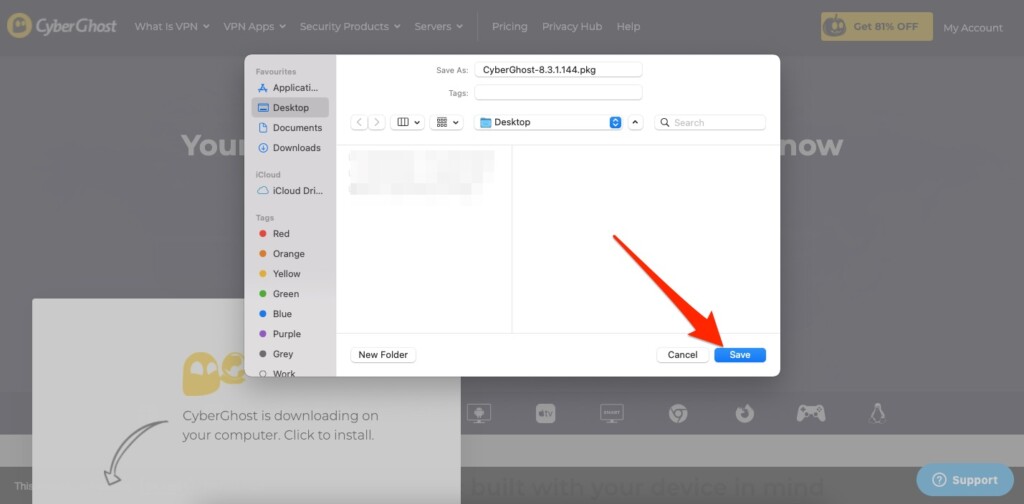Click into the Tags input field

pos(558,93)
